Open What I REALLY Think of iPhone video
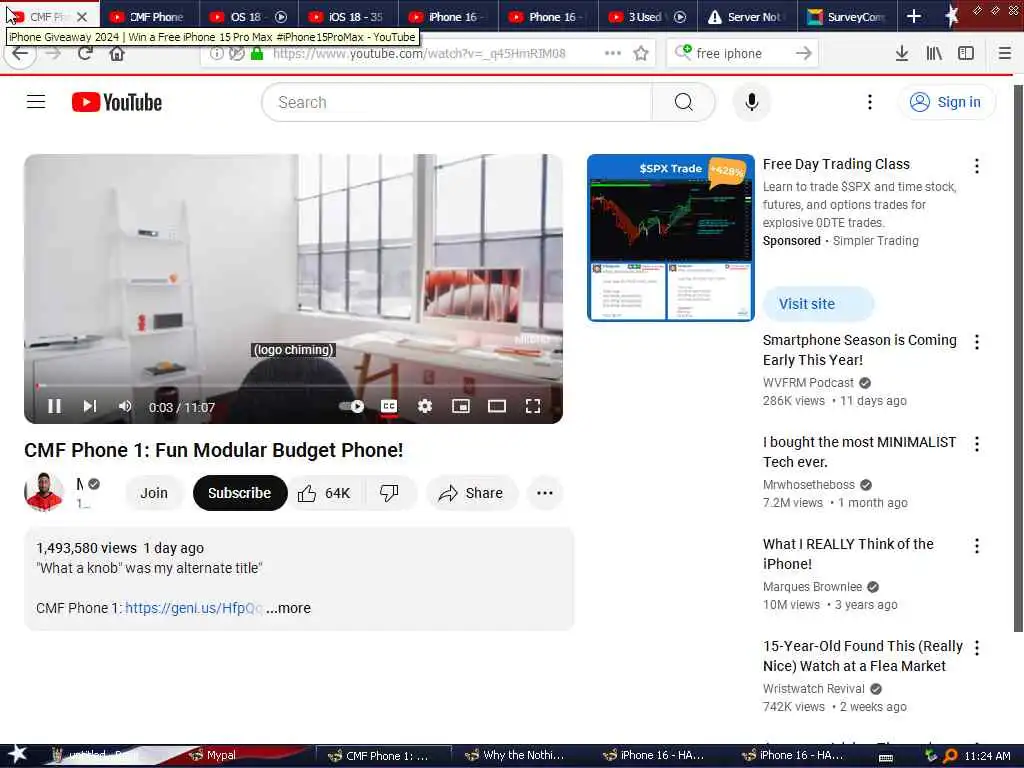Image resolution: width=1024 pixels, height=768 pixels. coord(848,554)
